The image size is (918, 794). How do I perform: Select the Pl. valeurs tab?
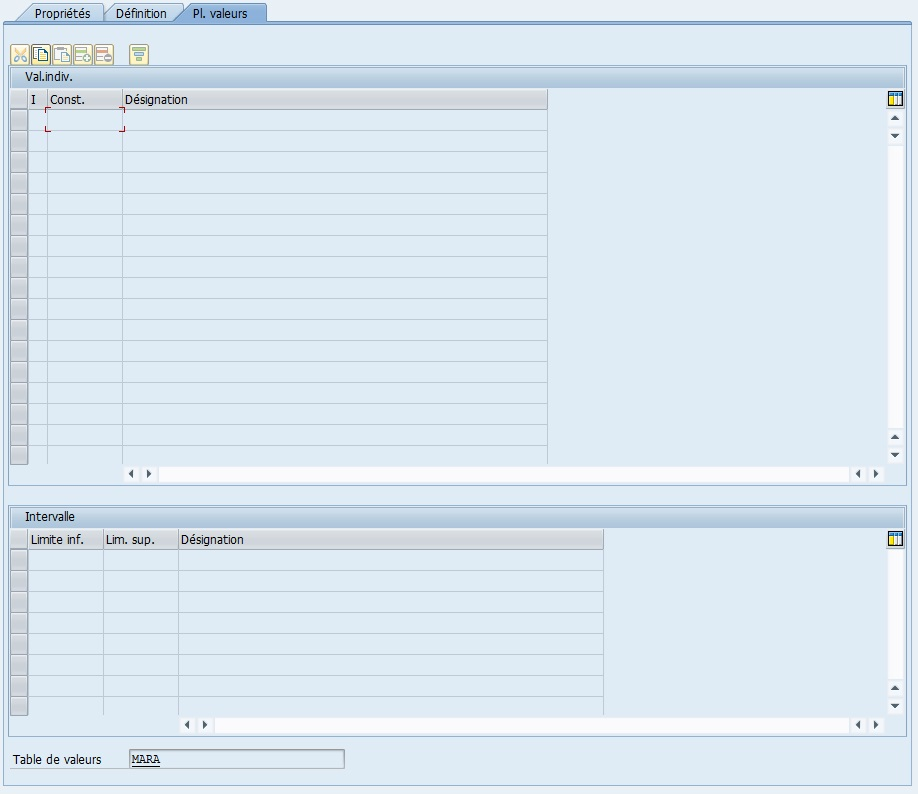[x=220, y=13]
